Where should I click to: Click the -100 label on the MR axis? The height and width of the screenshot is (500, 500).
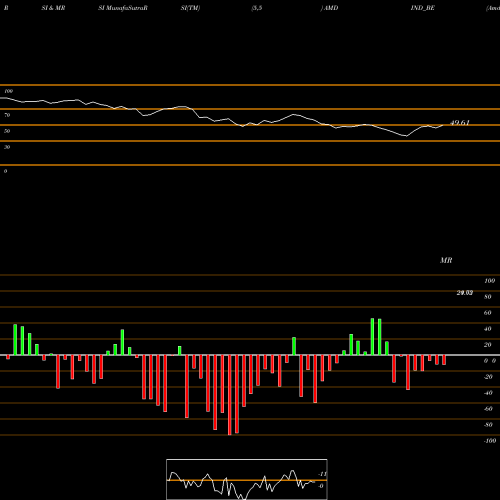point(490,441)
